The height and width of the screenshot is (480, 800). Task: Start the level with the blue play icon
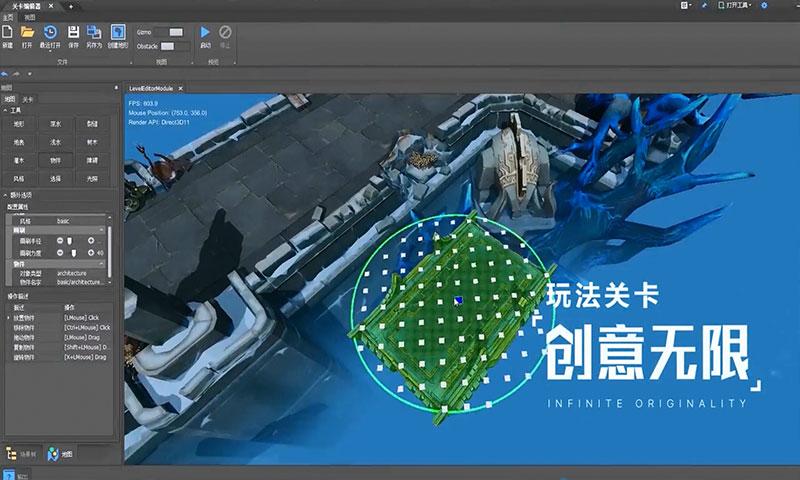205,32
